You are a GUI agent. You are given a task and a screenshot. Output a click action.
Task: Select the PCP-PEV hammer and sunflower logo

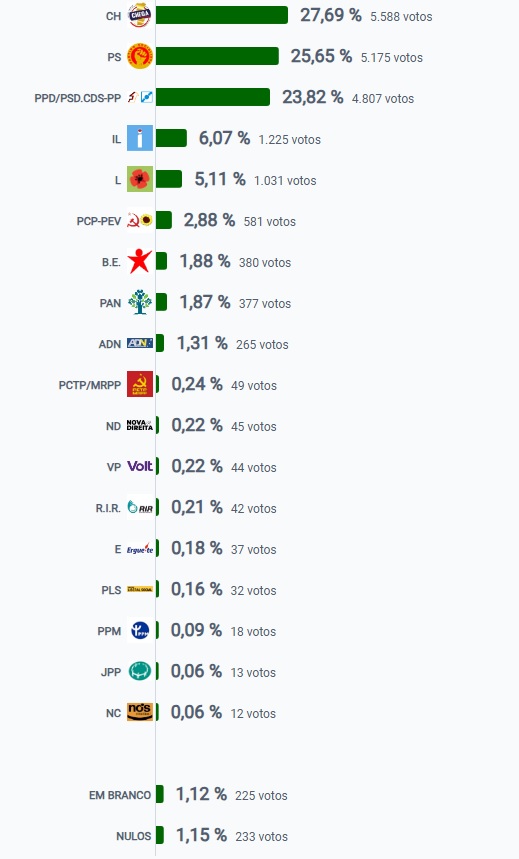coord(140,220)
